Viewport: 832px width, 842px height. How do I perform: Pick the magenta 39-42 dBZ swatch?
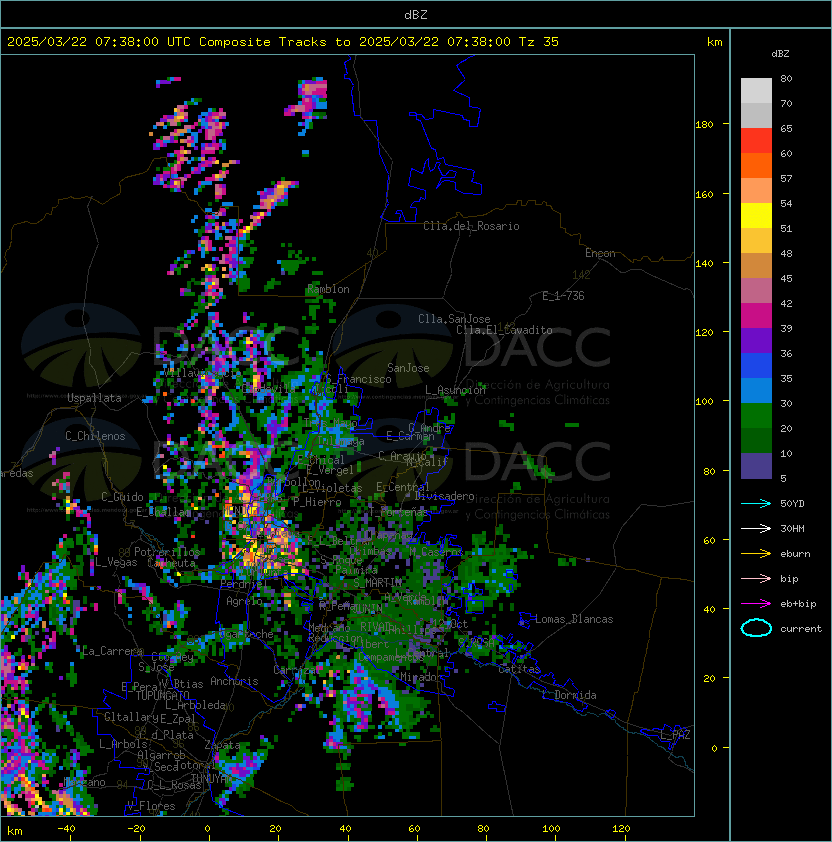(x=756, y=316)
